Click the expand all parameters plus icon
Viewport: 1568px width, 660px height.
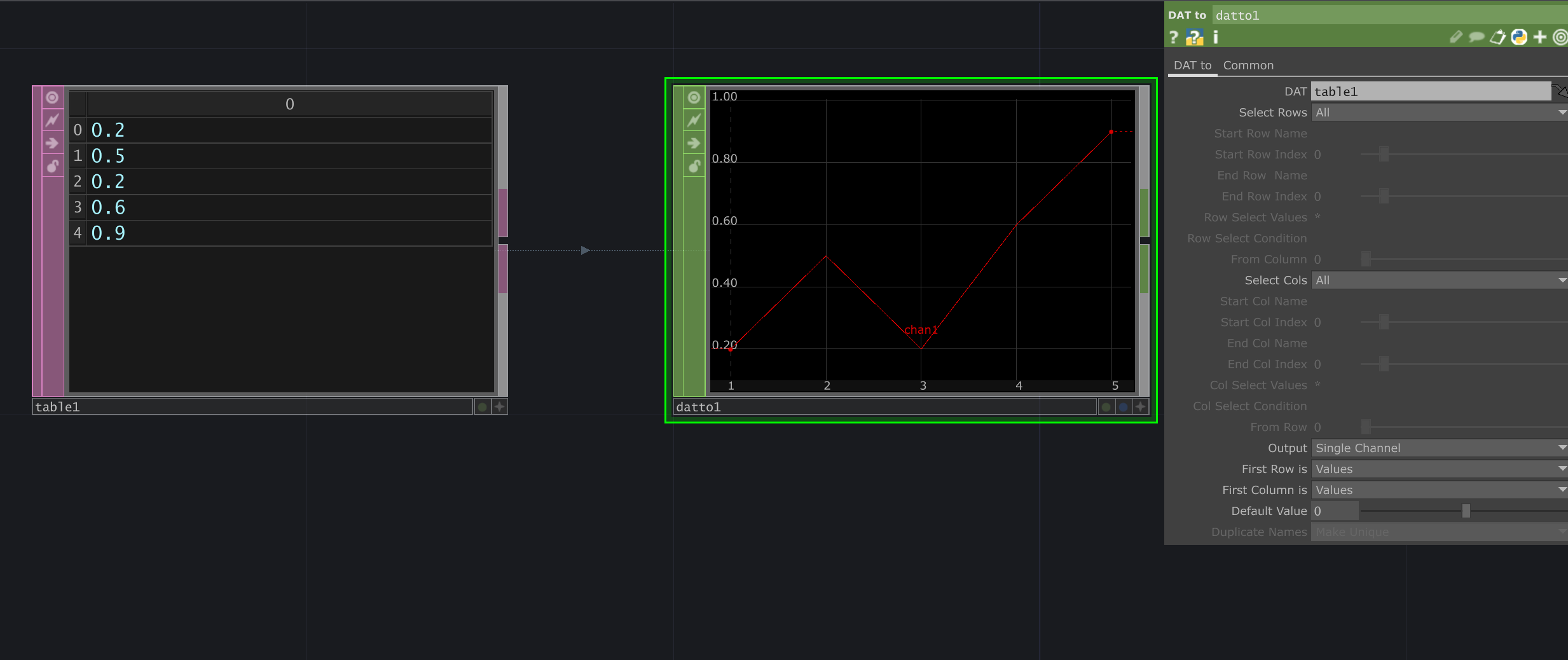click(1539, 37)
